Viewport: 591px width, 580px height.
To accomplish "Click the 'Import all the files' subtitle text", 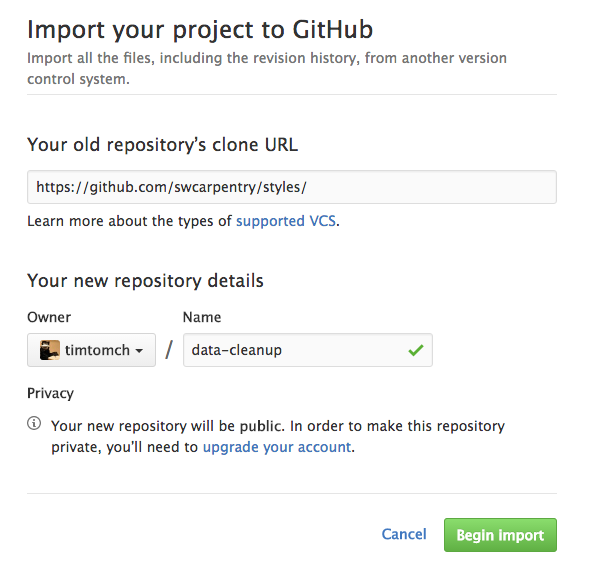I will 267,69.
